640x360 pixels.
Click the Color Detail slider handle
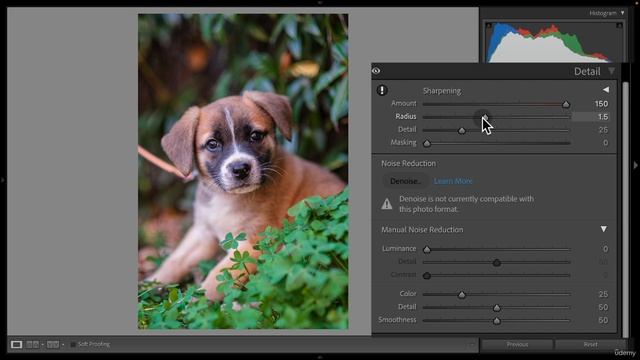(497, 308)
